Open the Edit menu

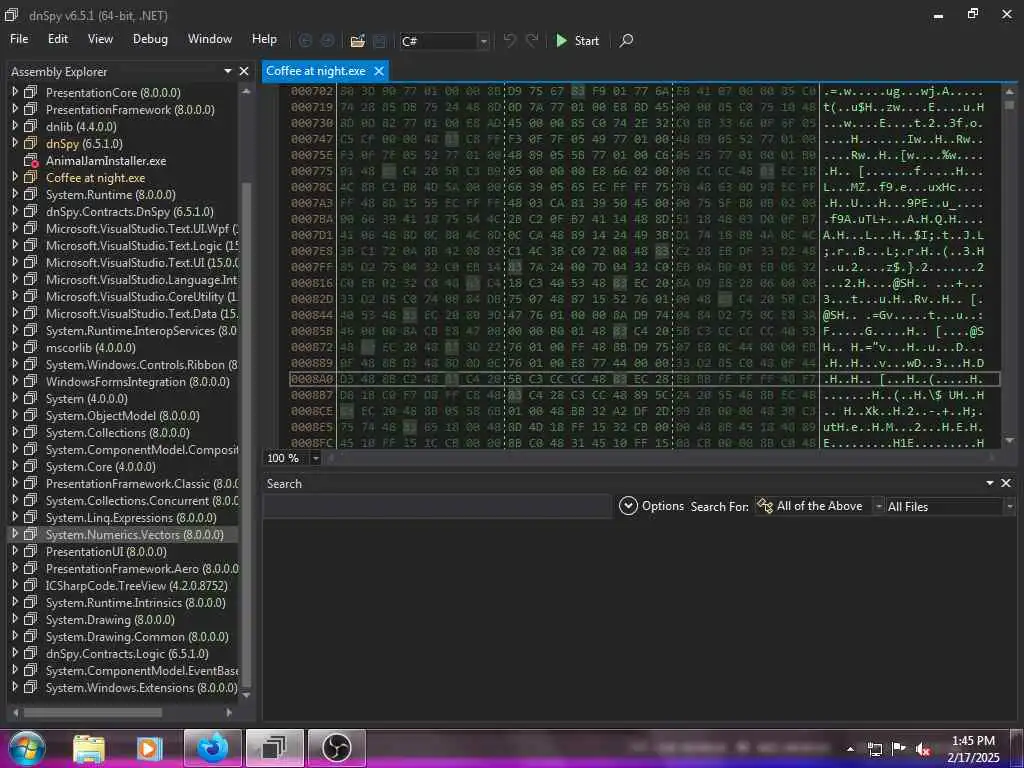(x=57, y=39)
